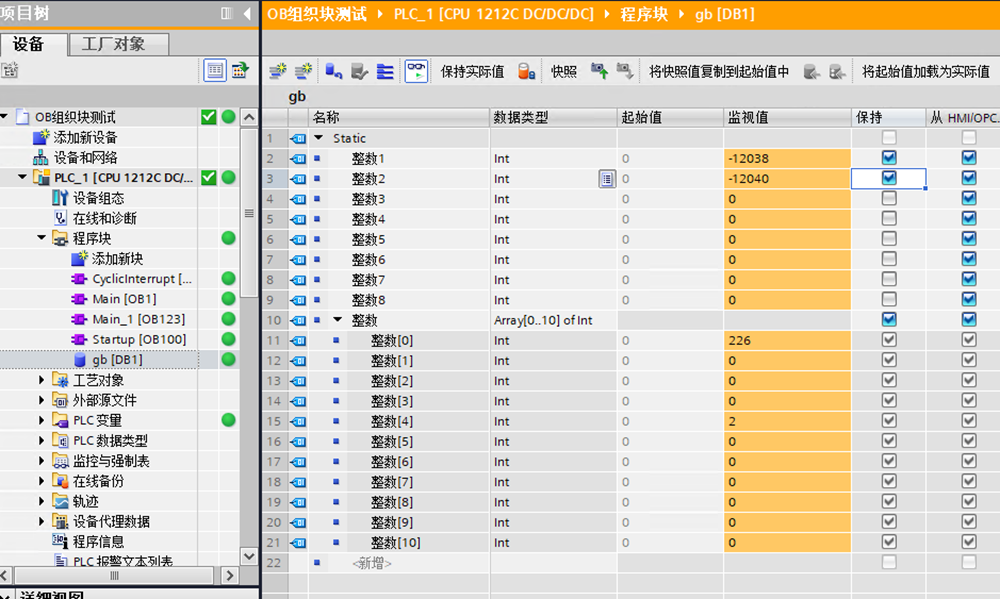Open 添加新设备 in the project tree

pos(84,137)
